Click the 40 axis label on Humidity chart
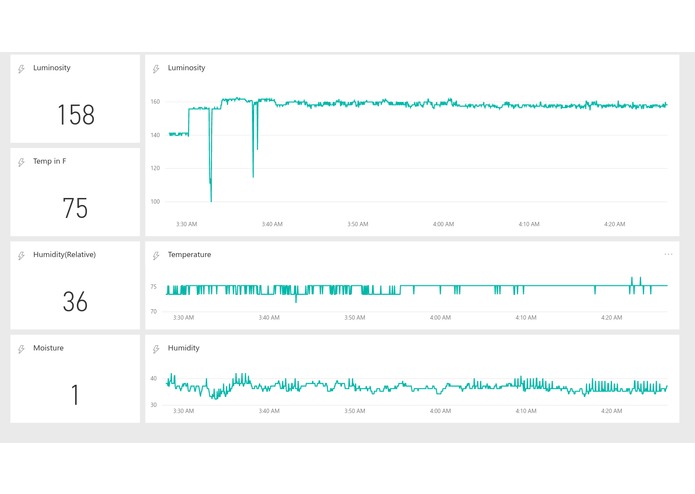 point(153,379)
